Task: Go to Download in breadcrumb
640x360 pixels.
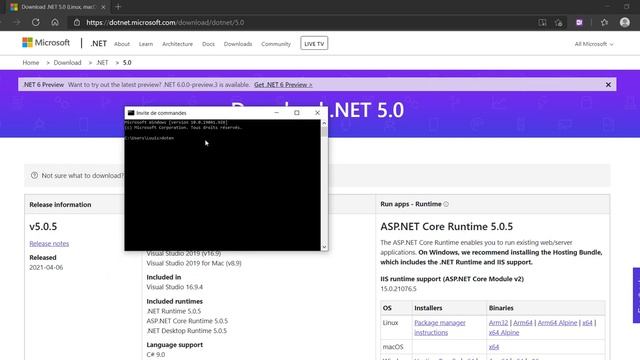Action: tap(67, 62)
